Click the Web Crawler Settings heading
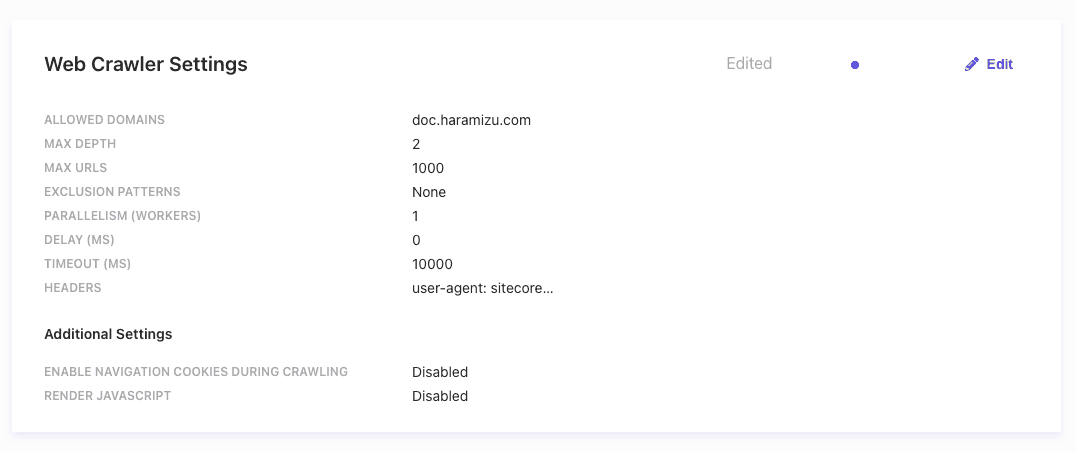This screenshot has height=451, width=1076. click(146, 64)
